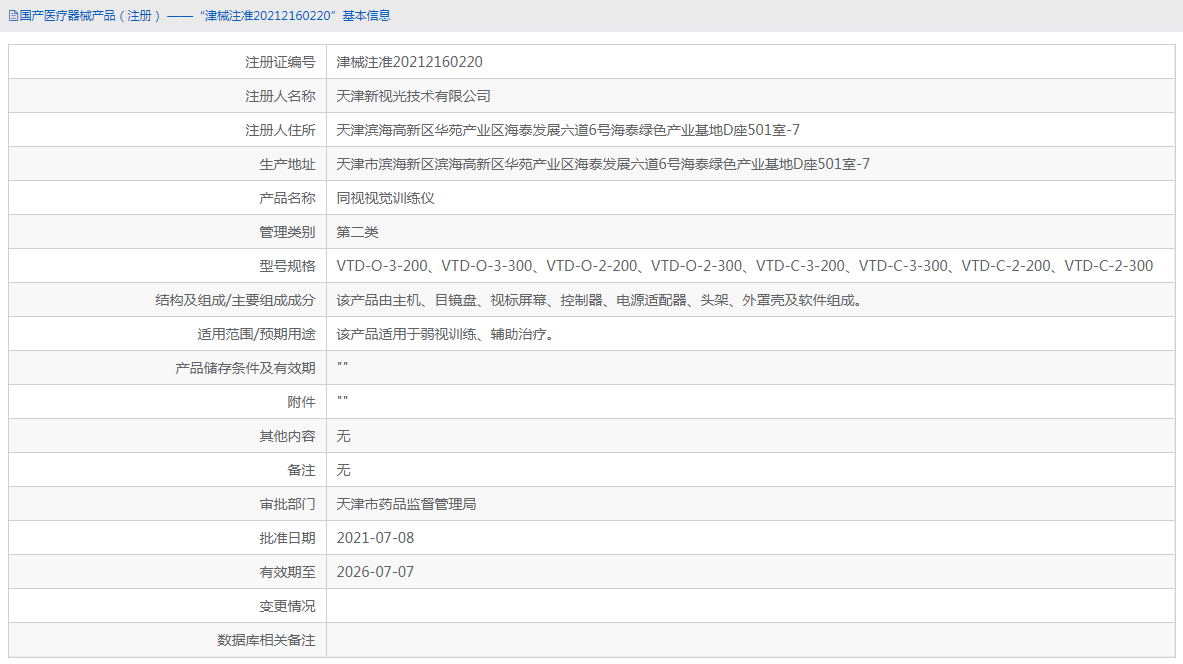The height and width of the screenshot is (664, 1183).
Task: Select the registration number 津械注准20212160220 value
Action: pos(408,61)
